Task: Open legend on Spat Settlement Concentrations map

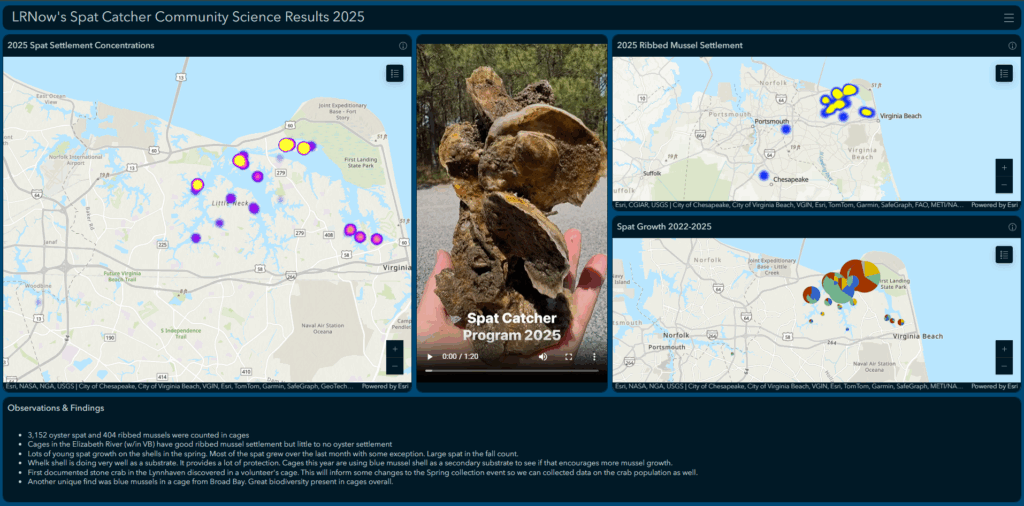Action: [394, 73]
